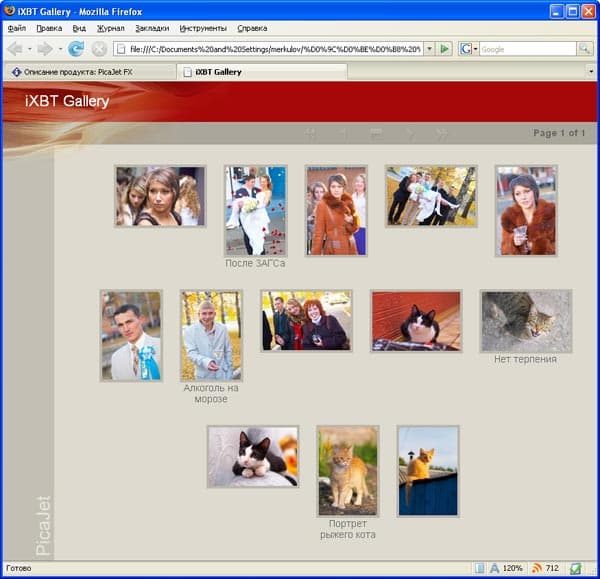The height and width of the screenshot is (579, 600).
Task: Open the Справка menu
Action: [252, 28]
